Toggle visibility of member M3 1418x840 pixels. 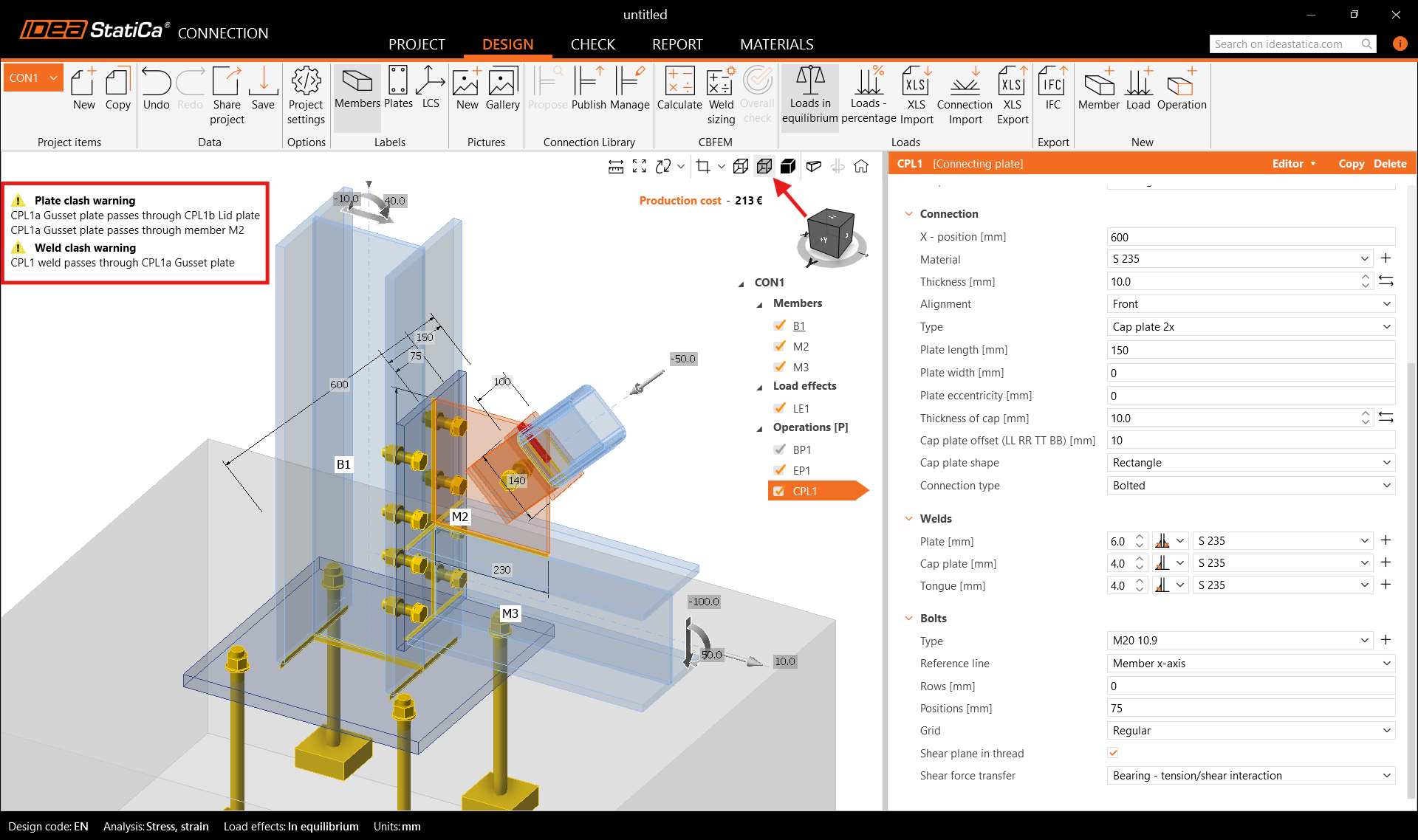[x=779, y=367]
